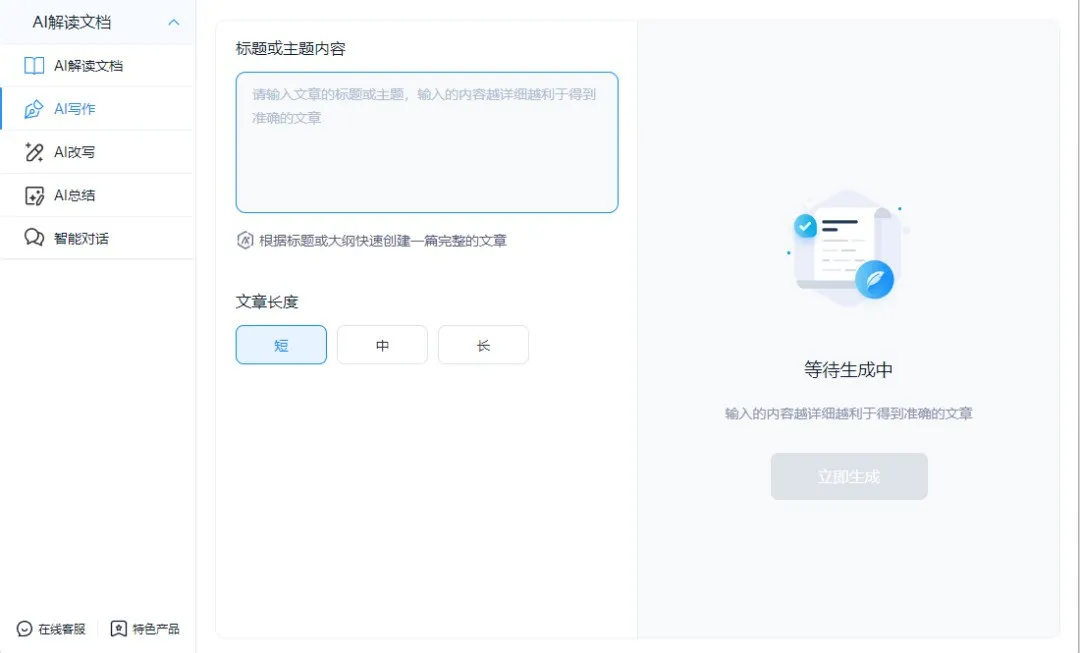Click the 在线客服 support link
The width and height of the screenshot is (1080, 653).
(x=48, y=628)
